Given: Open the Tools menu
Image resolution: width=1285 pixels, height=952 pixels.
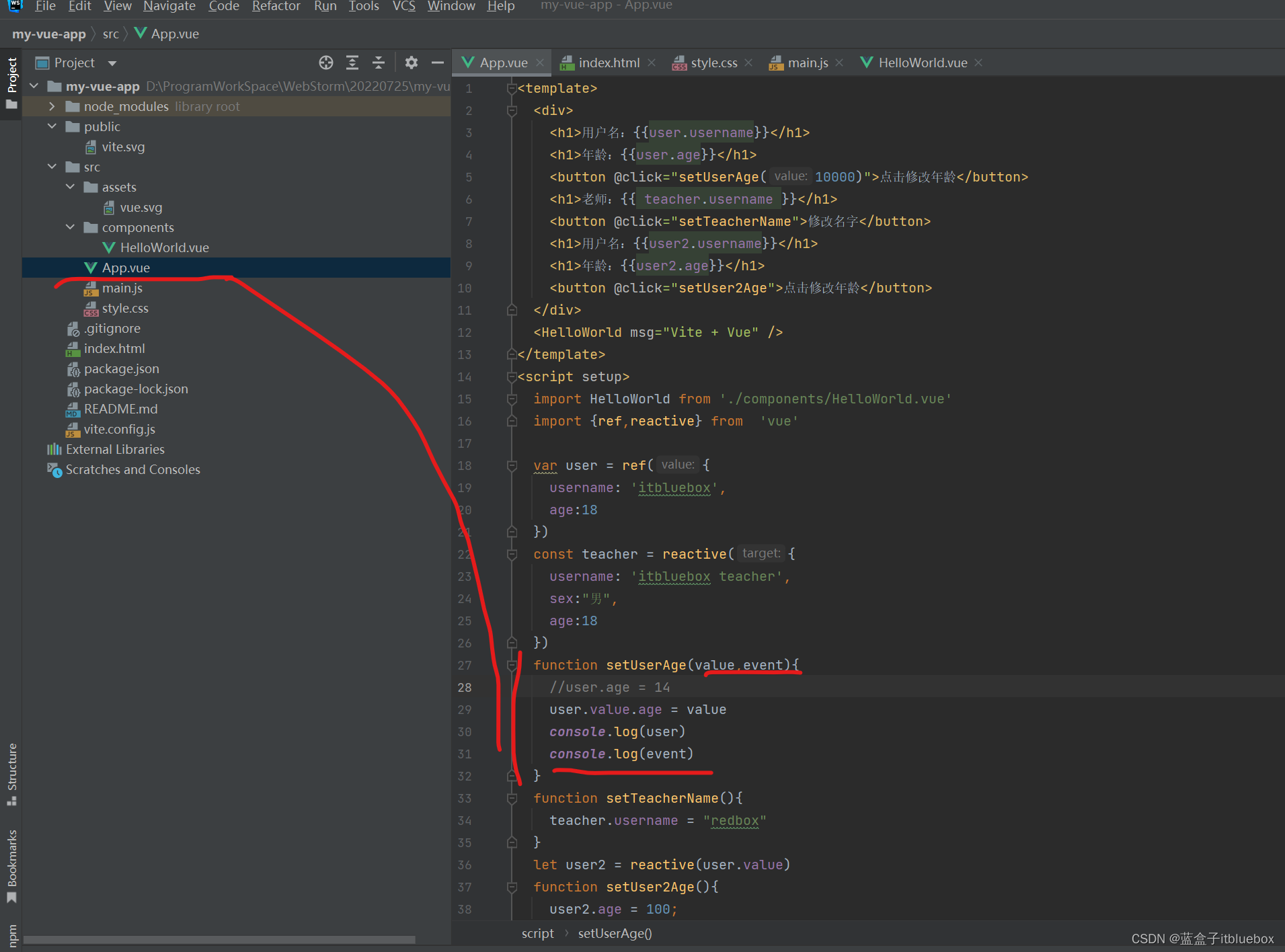Looking at the screenshot, I should point(364,6).
